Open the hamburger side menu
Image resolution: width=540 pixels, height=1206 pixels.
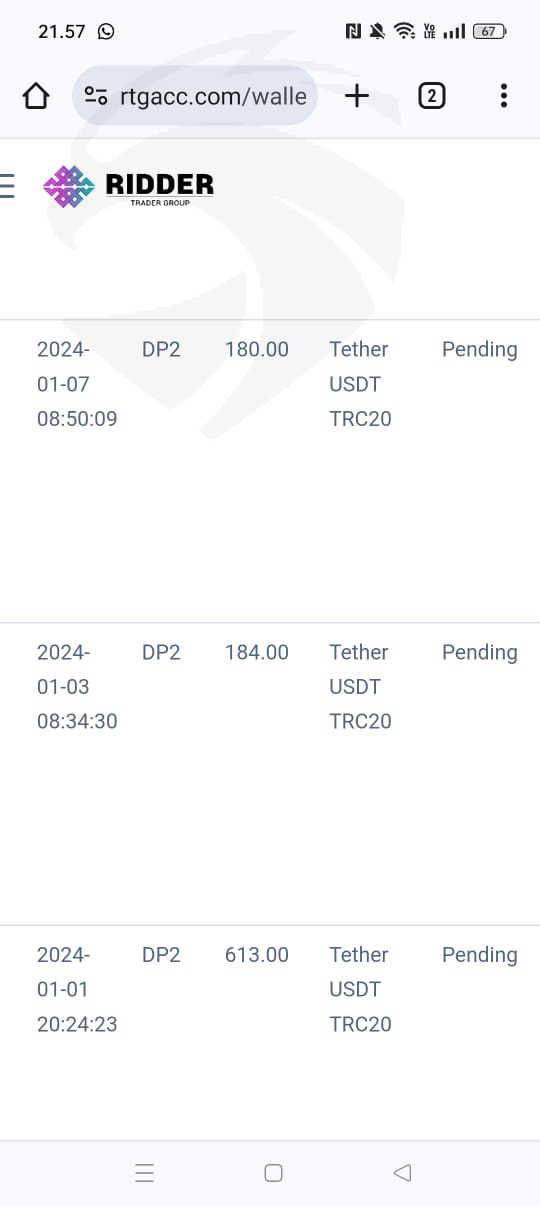click(7, 186)
